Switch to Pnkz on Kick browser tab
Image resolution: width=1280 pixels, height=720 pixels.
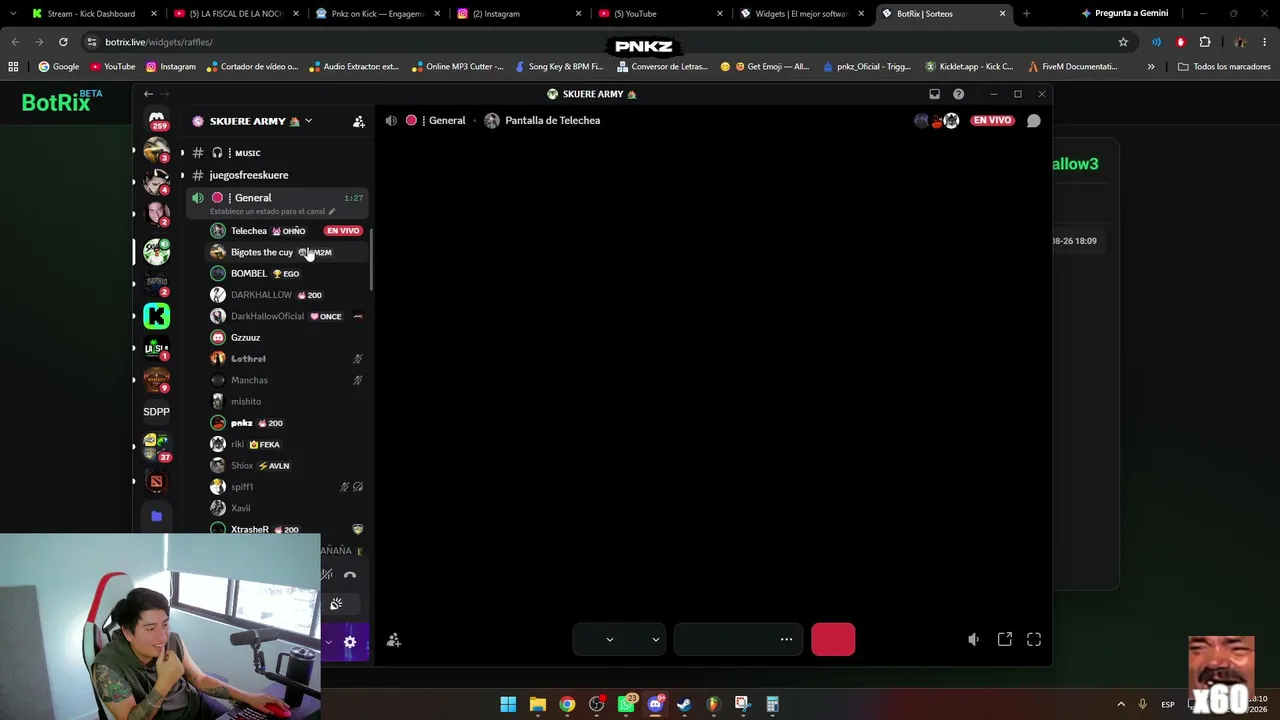(378, 14)
